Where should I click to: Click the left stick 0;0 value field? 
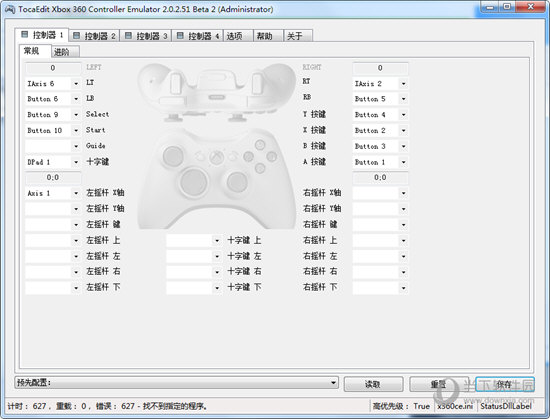[x=53, y=177]
